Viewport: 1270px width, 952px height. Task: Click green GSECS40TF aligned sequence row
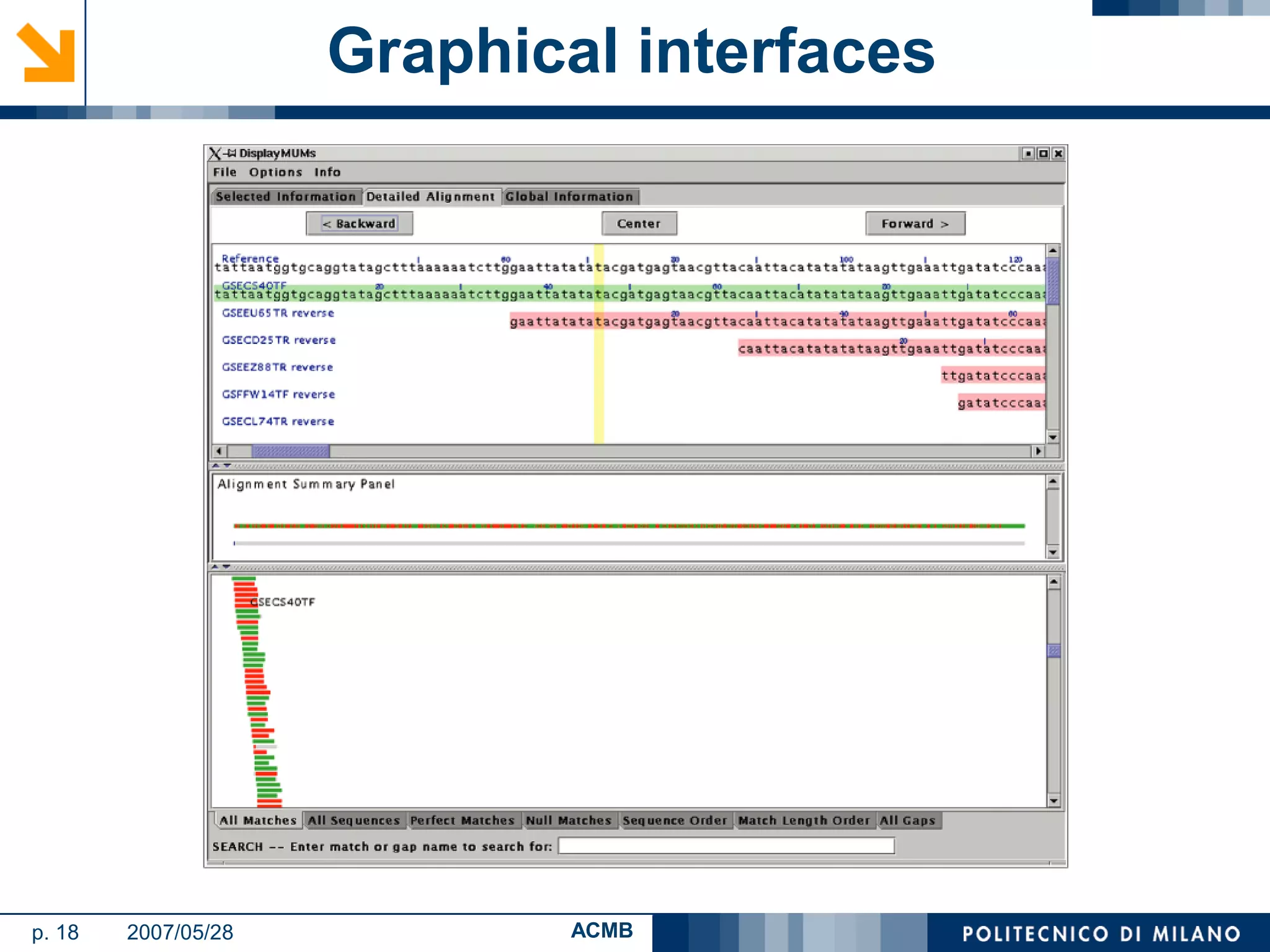pos(629,294)
